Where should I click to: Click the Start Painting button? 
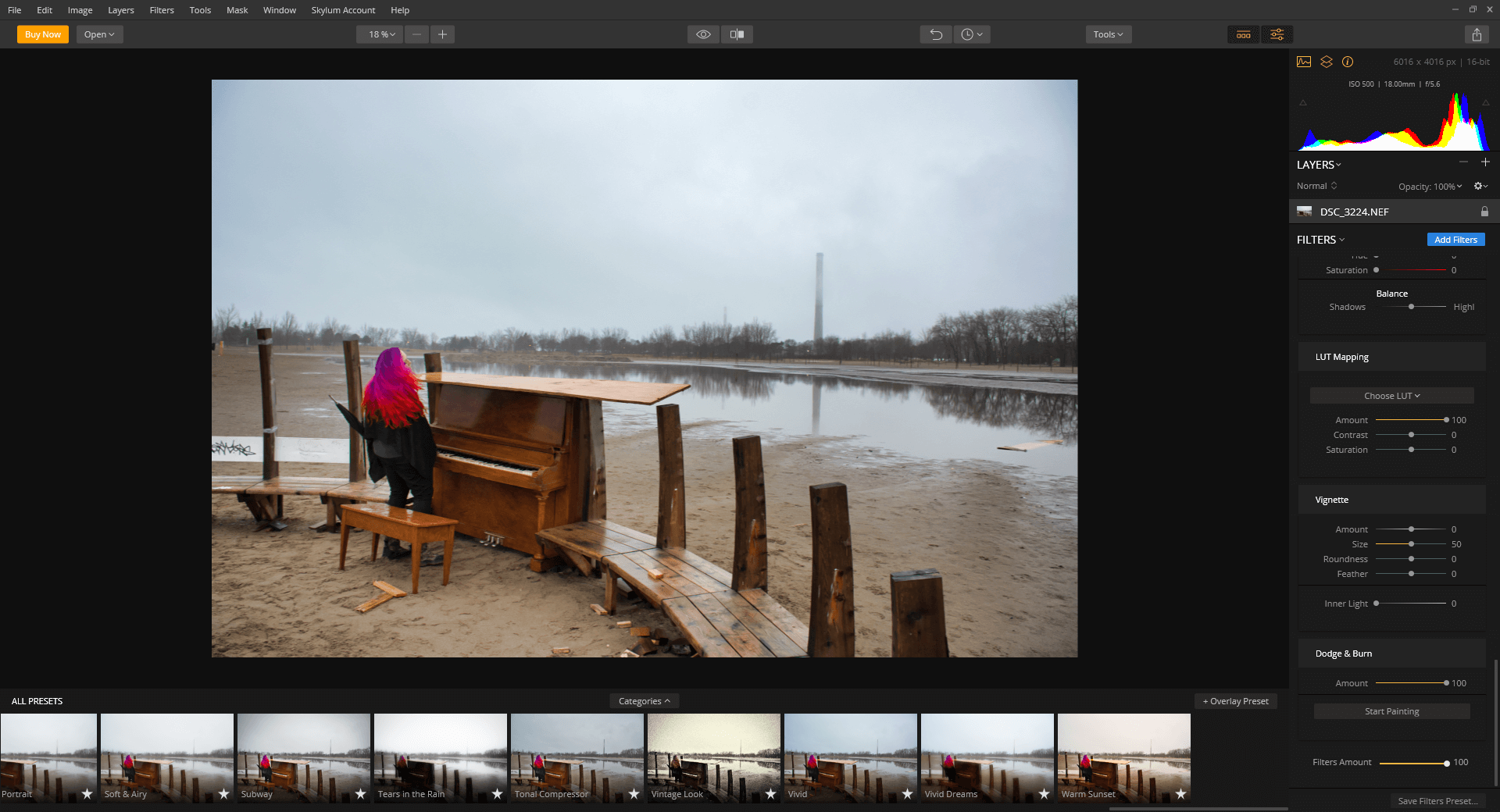tap(1391, 711)
